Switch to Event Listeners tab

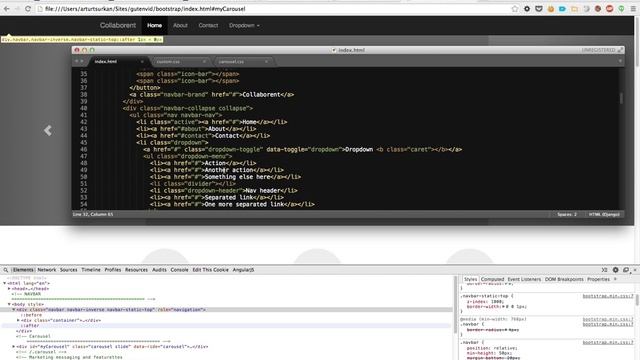tap(524, 279)
